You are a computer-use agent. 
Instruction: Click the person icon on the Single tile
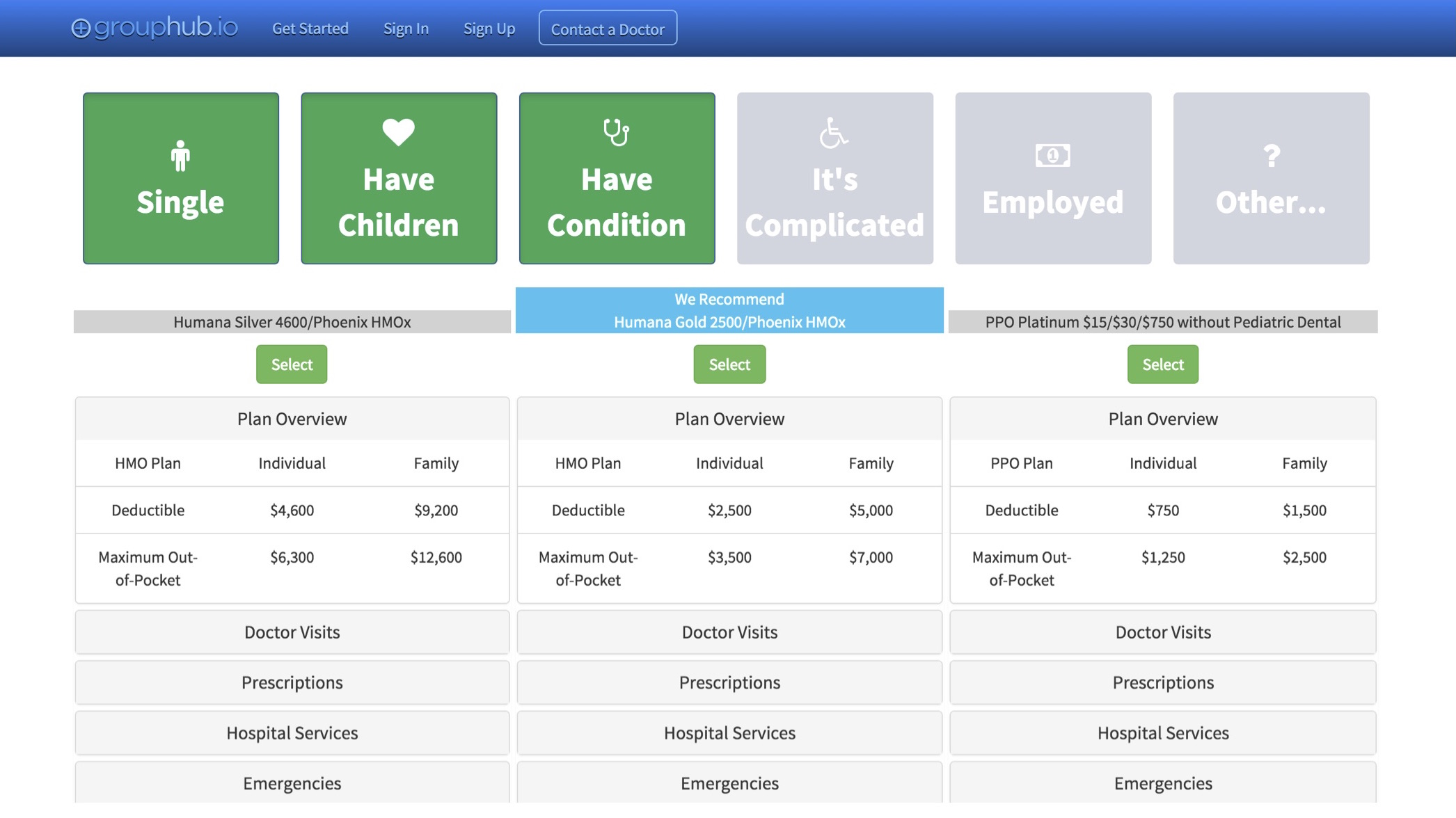[x=180, y=156]
